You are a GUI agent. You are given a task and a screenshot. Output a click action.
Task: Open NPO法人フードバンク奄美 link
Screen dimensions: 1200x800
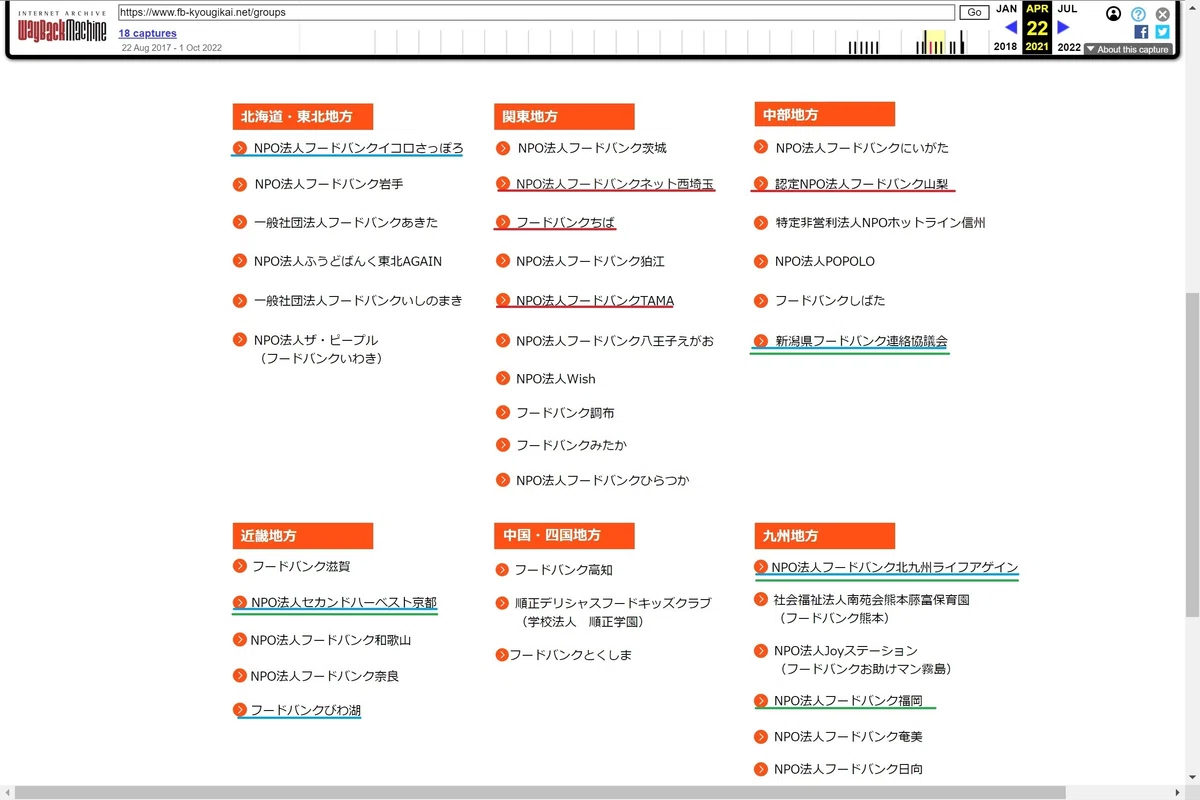(x=849, y=737)
